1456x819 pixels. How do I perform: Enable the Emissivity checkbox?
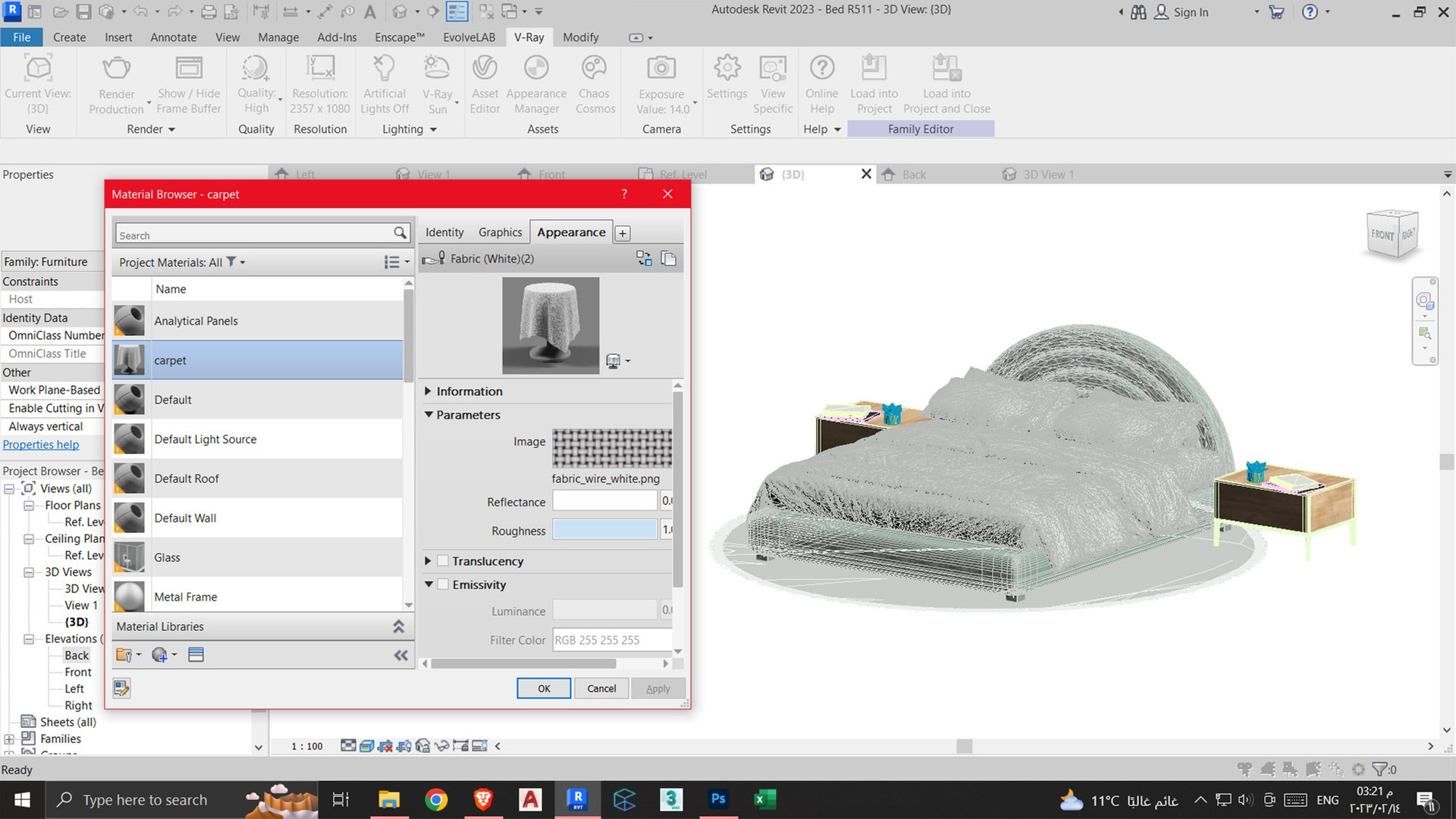443,585
